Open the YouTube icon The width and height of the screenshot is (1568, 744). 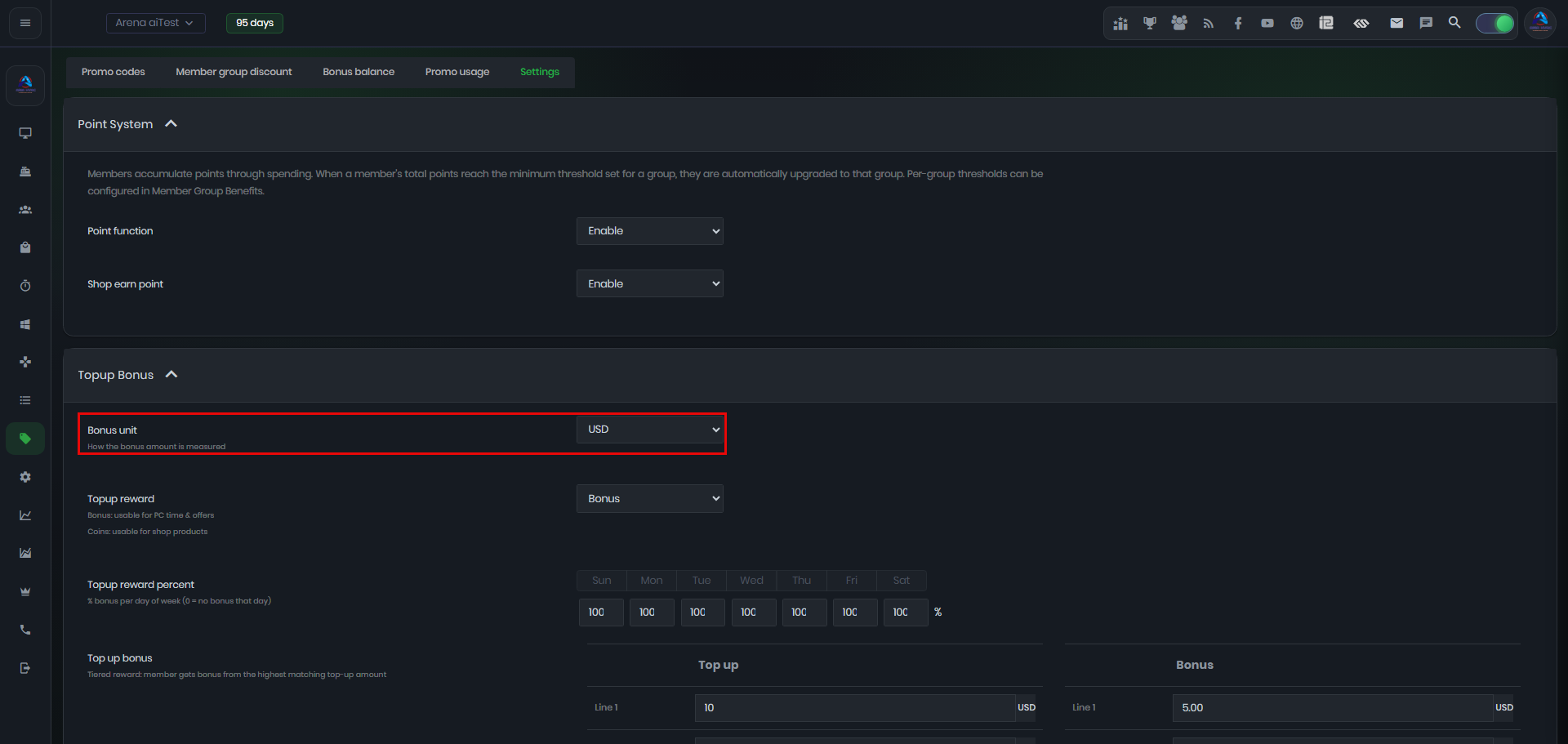click(1267, 24)
